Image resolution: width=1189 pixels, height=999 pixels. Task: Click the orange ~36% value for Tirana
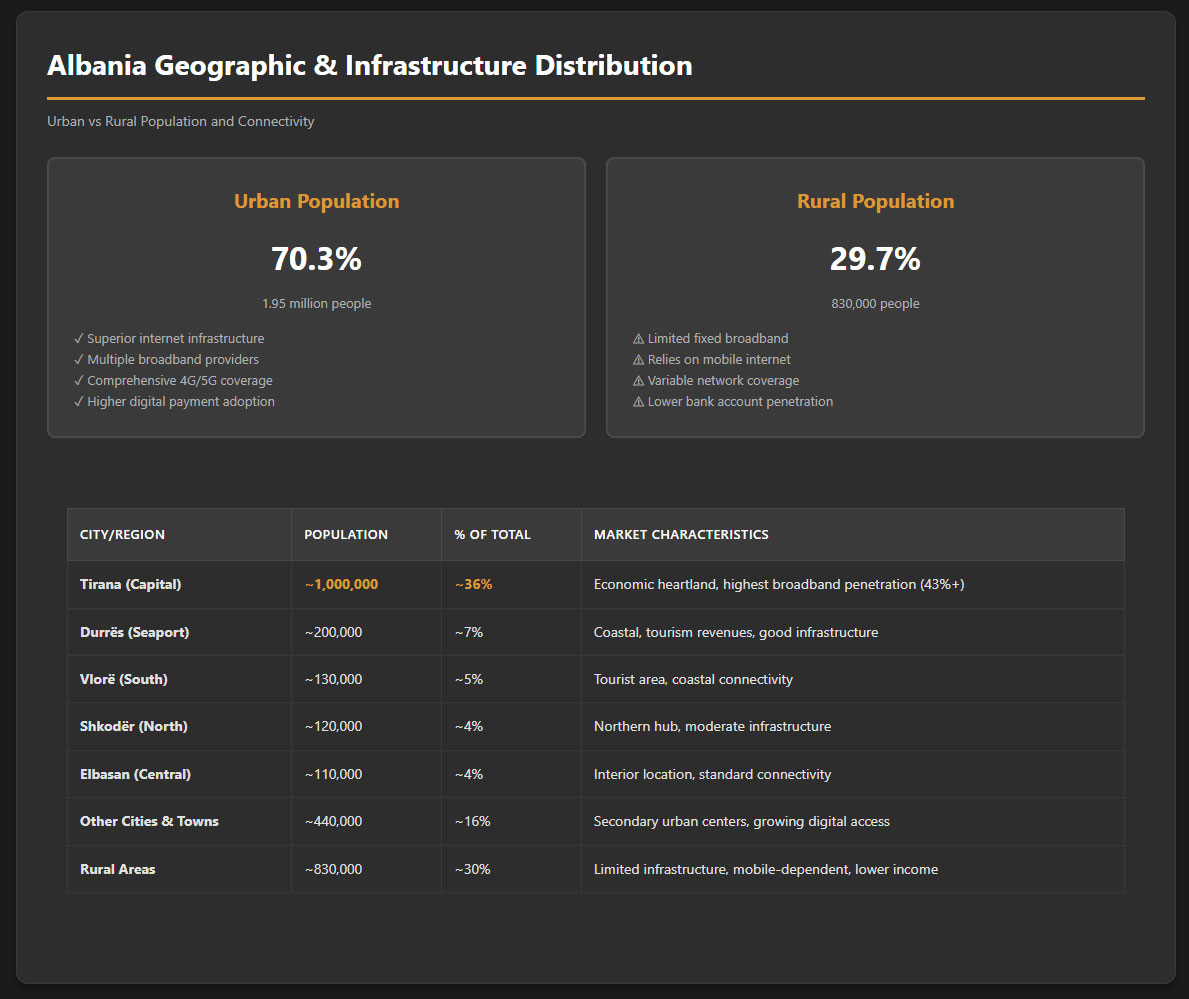(473, 585)
